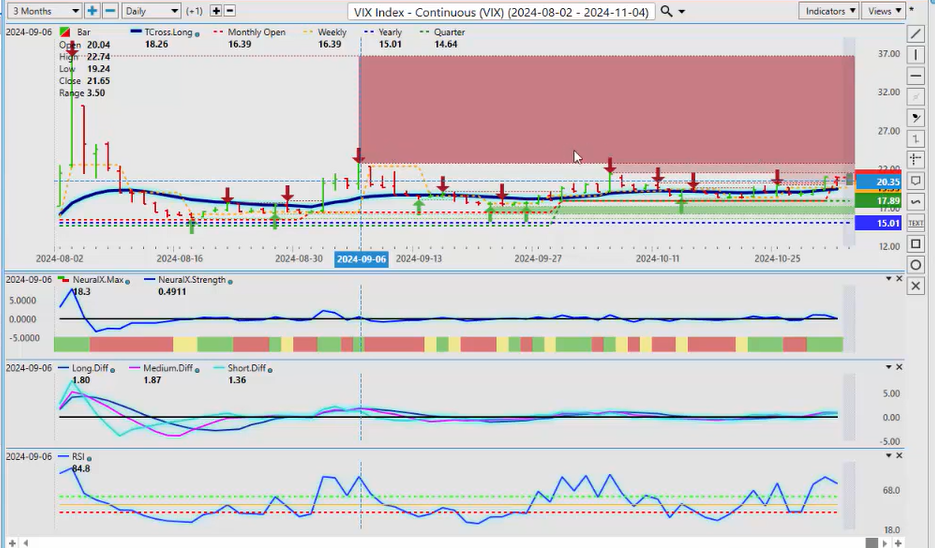
Task: Click the Bar legend color icon
Action: (64, 32)
